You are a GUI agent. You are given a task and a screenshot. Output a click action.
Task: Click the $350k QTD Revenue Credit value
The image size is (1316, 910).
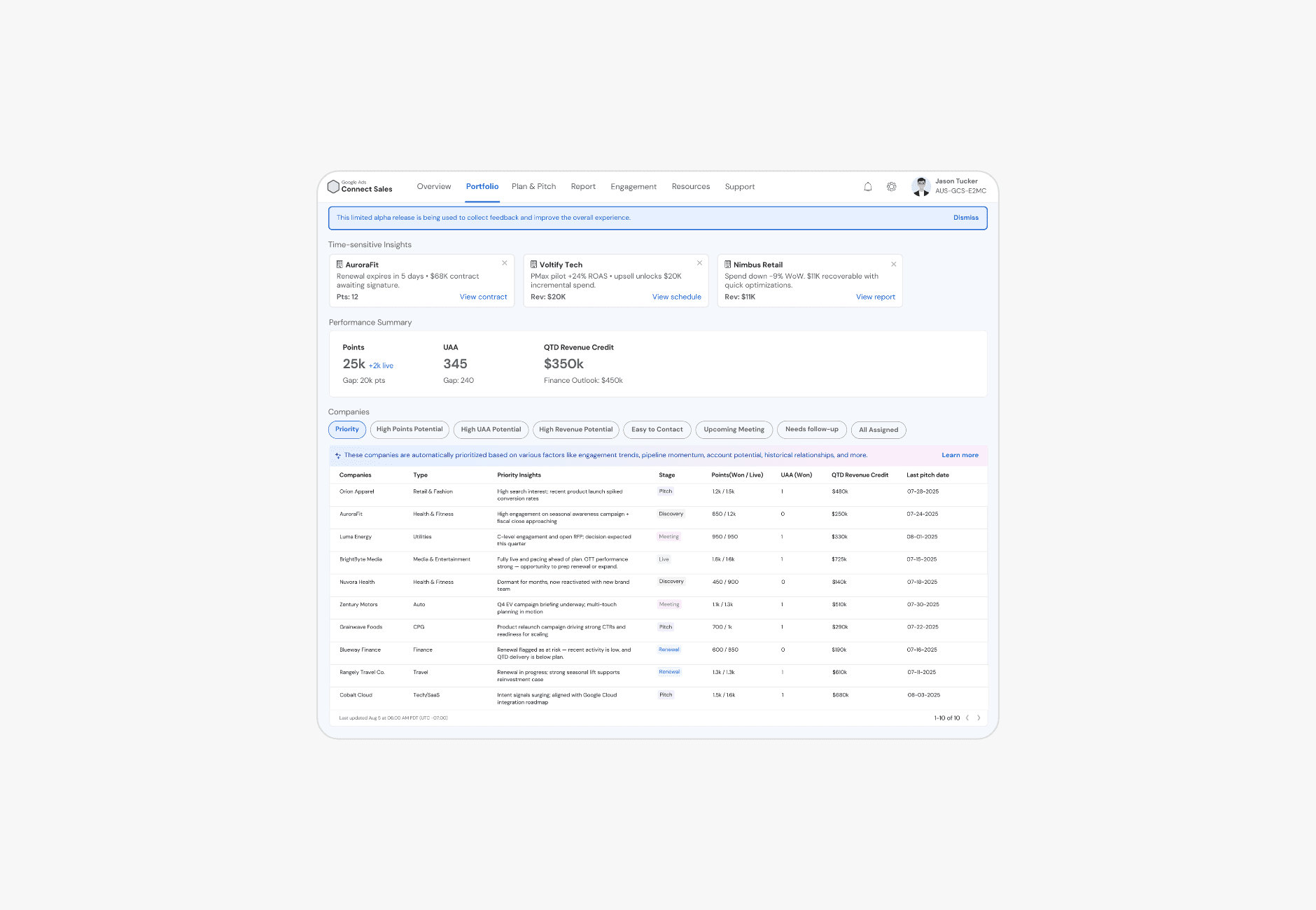click(x=563, y=364)
